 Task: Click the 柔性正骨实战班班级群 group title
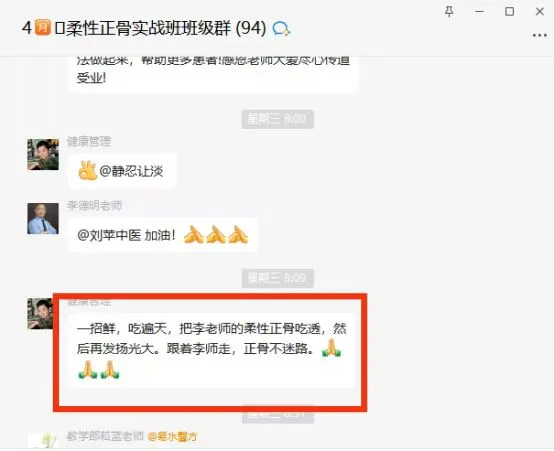point(148,28)
